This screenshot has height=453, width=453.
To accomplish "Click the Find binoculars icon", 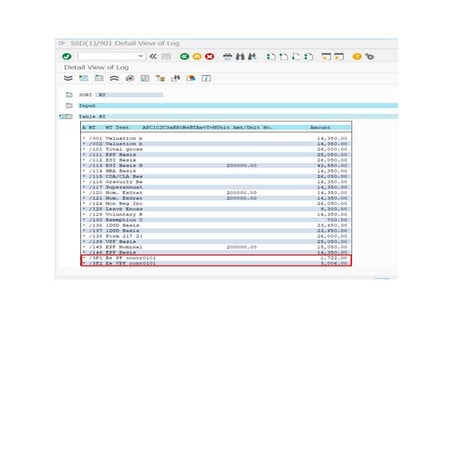I will pos(240,57).
